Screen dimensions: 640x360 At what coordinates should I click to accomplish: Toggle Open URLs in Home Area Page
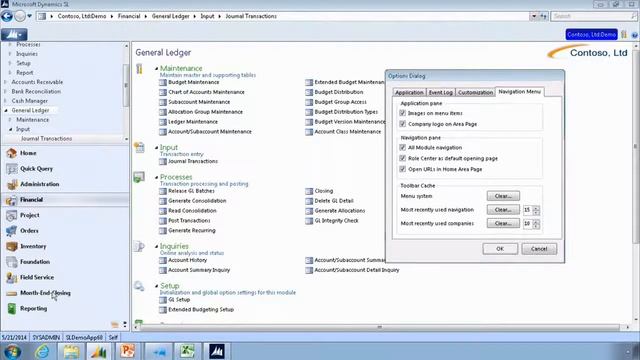click(x=403, y=169)
